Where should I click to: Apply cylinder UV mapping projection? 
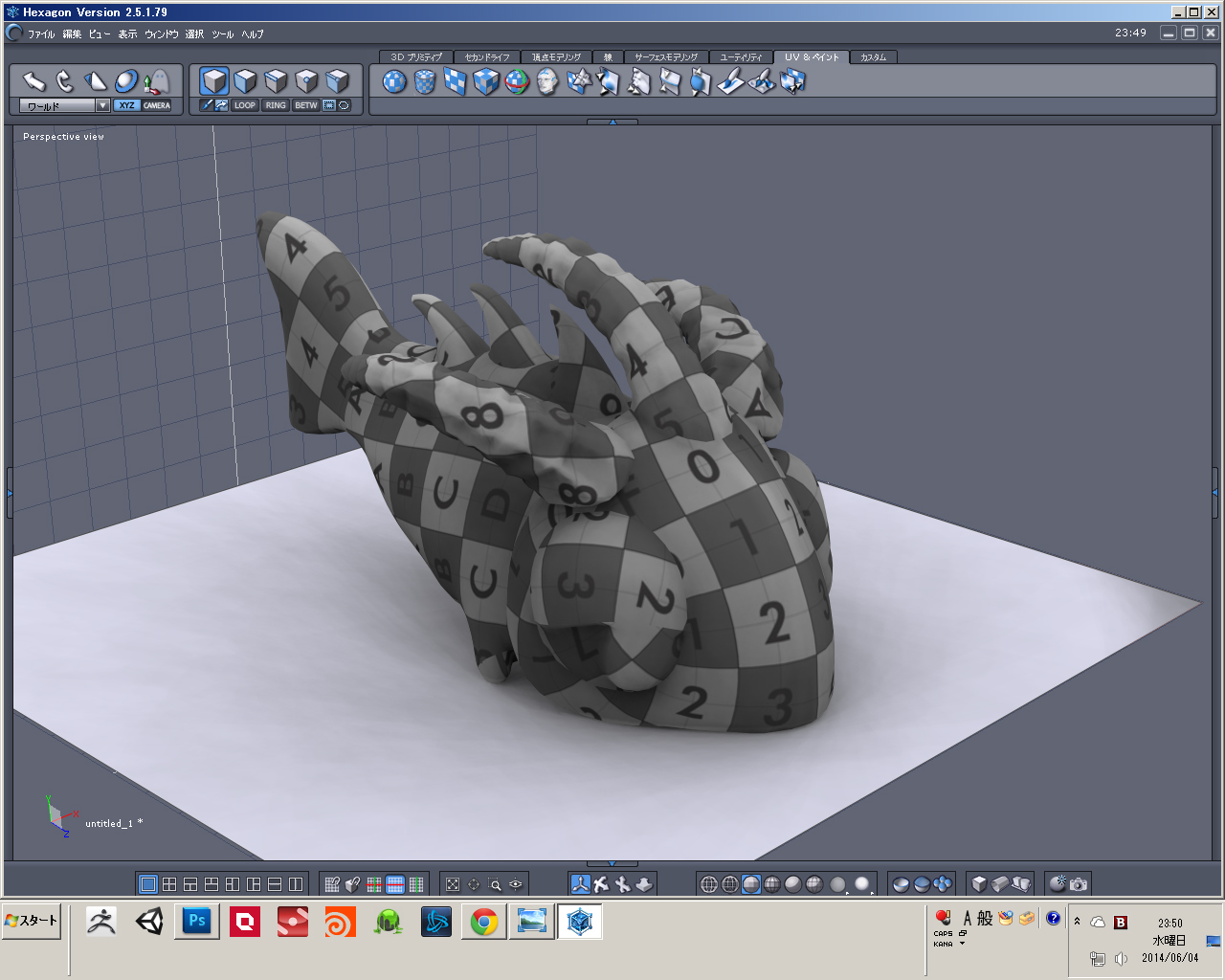(x=425, y=81)
